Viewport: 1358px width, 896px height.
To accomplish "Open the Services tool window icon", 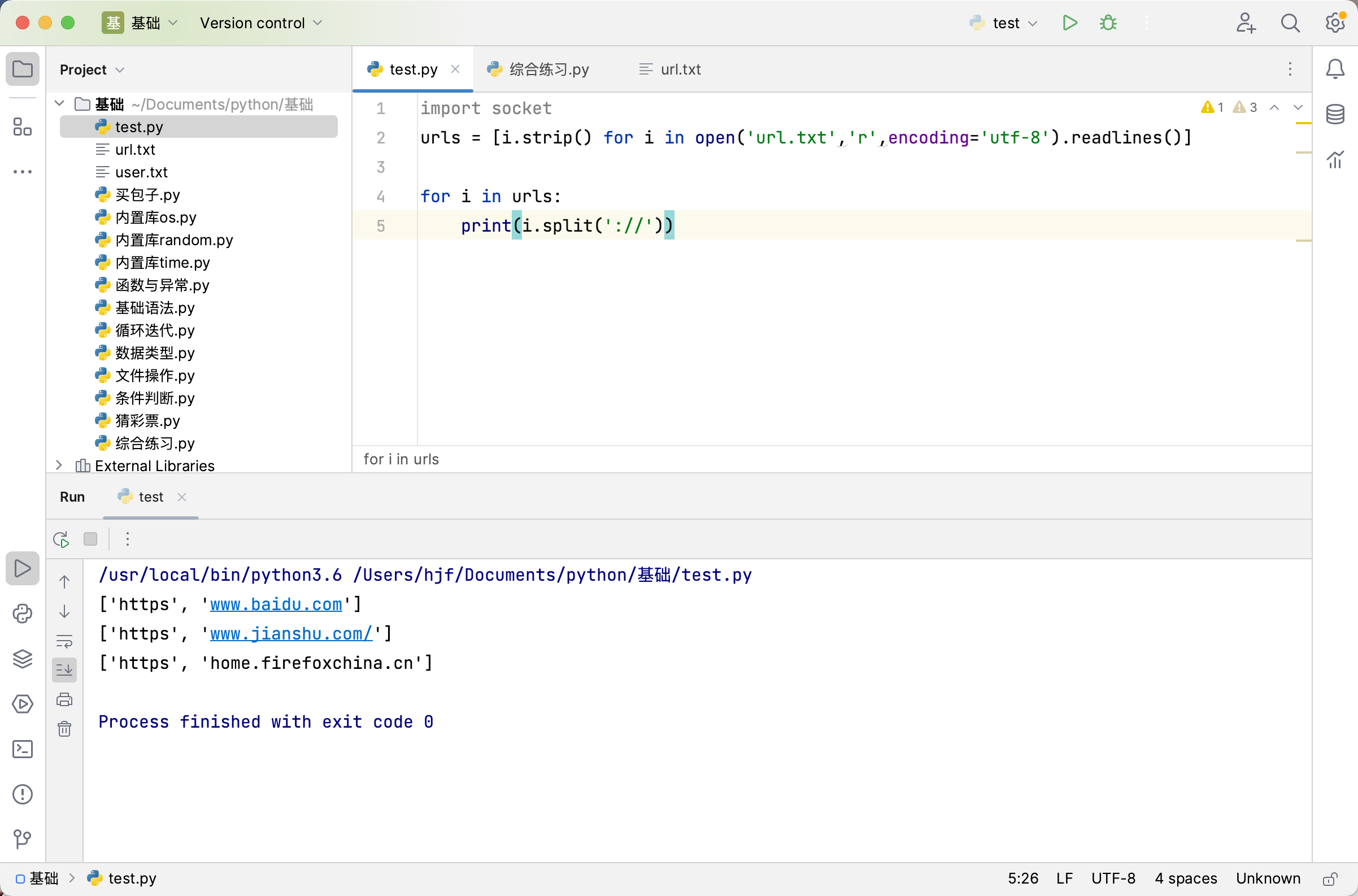I will click(22, 704).
